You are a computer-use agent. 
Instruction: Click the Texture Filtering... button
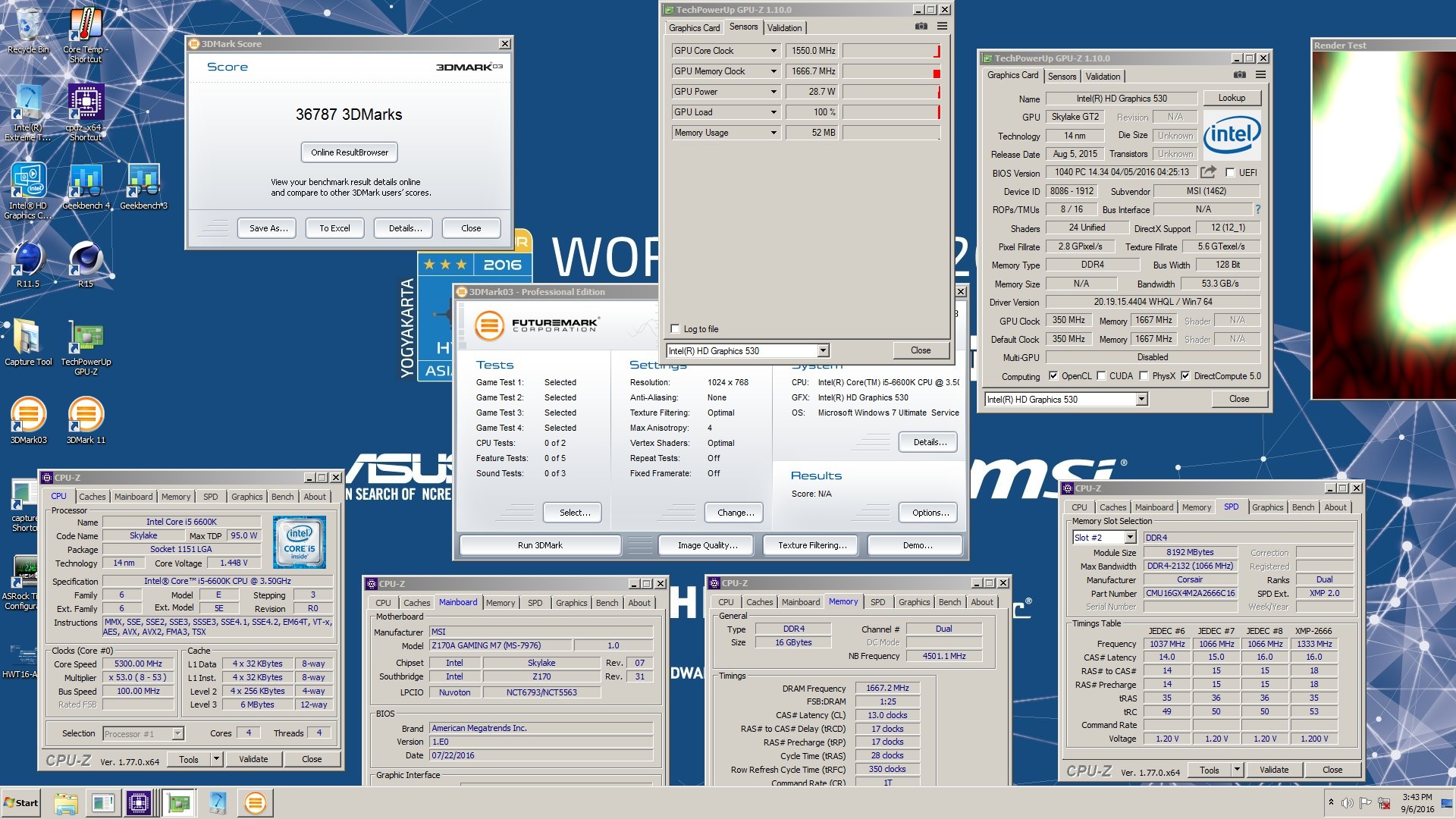click(812, 545)
